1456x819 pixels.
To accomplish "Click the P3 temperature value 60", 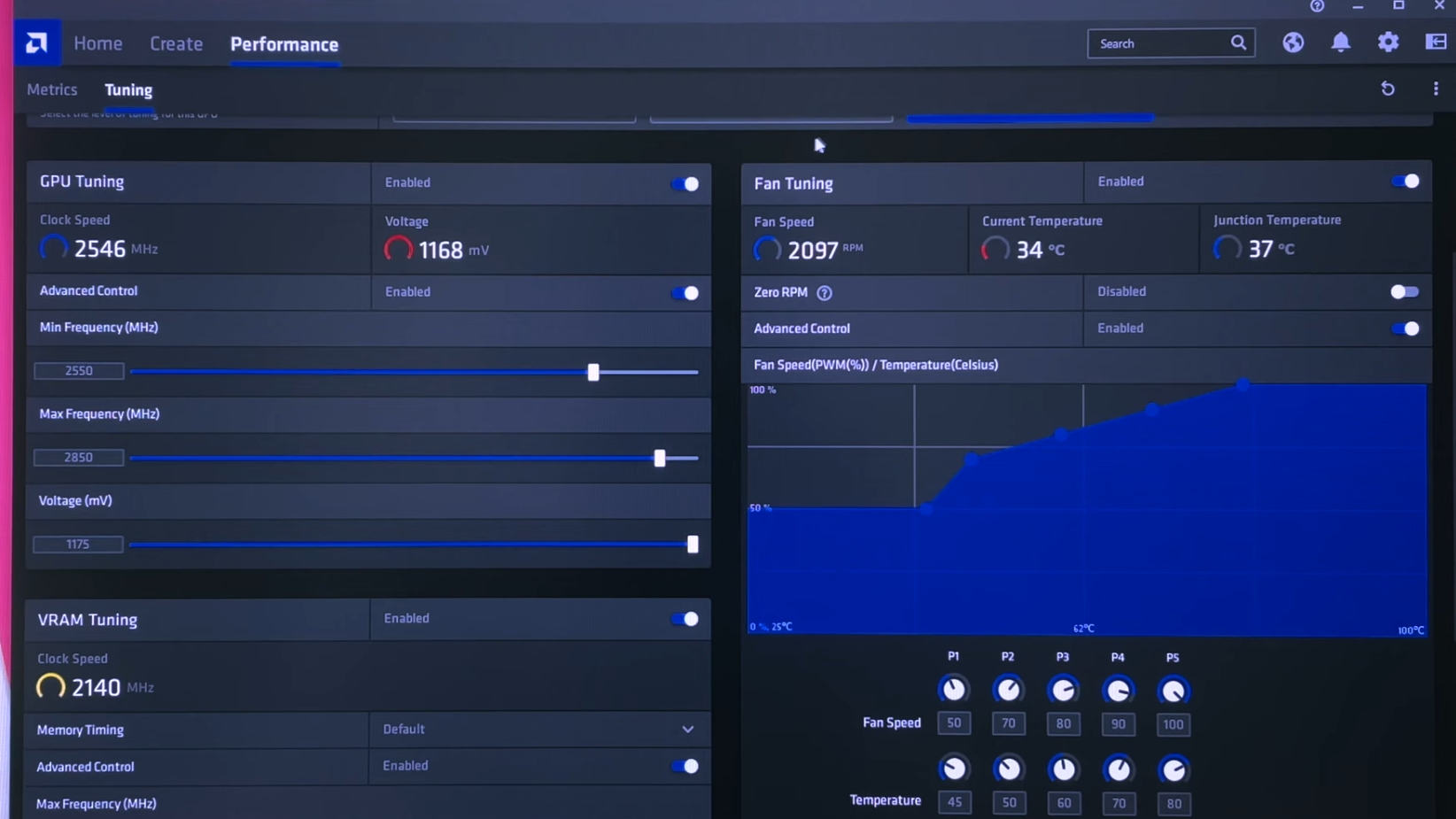I will 1064,803.
